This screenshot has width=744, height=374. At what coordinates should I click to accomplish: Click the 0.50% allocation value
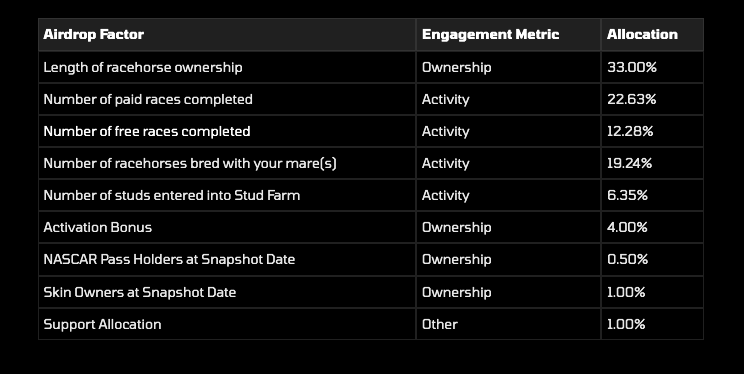[627, 259]
